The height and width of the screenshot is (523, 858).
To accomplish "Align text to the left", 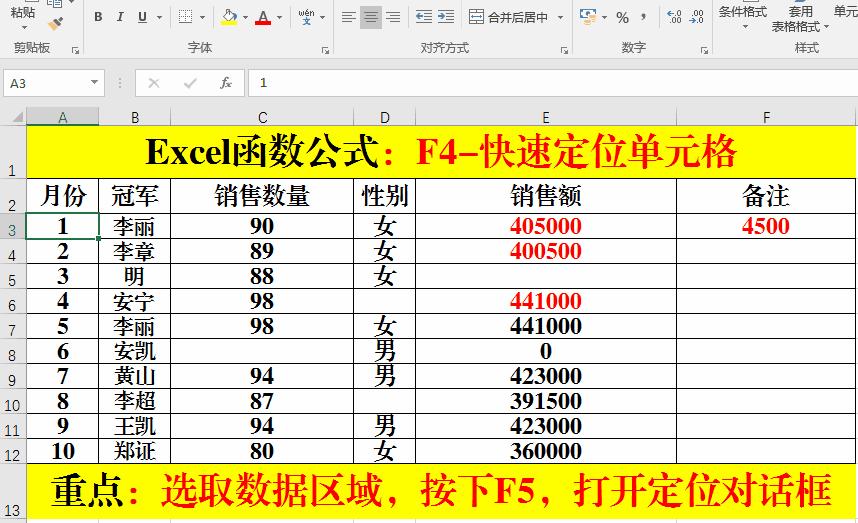I will click(349, 17).
